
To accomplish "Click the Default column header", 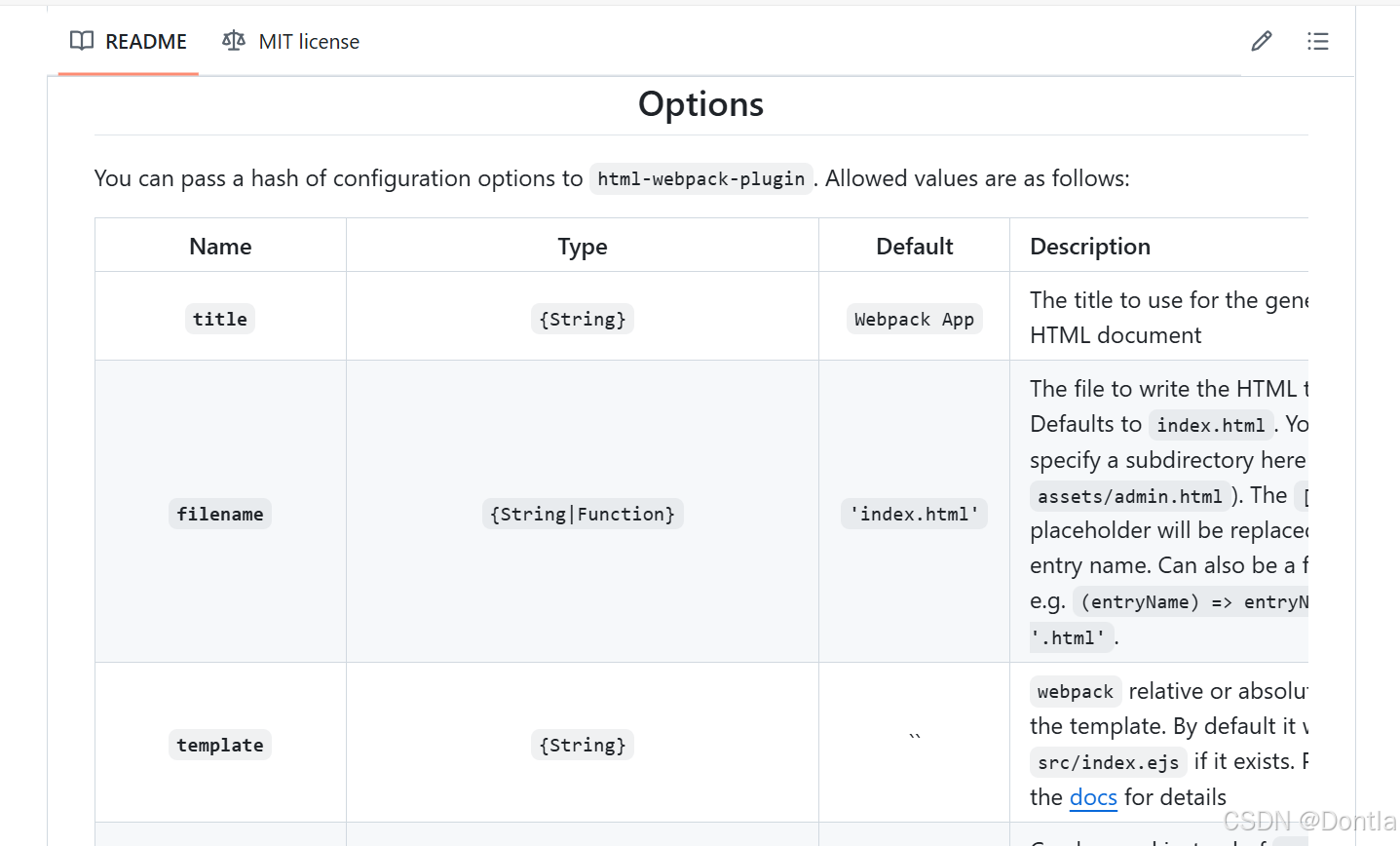I will tap(914, 247).
